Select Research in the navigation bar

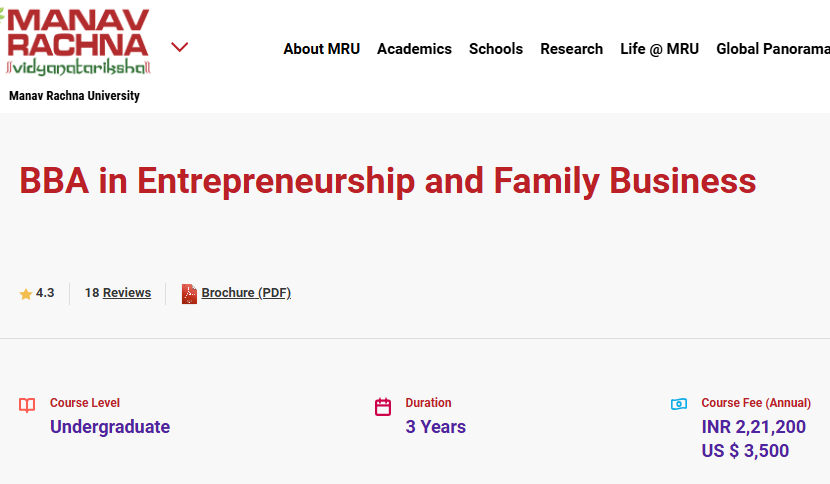pos(571,49)
